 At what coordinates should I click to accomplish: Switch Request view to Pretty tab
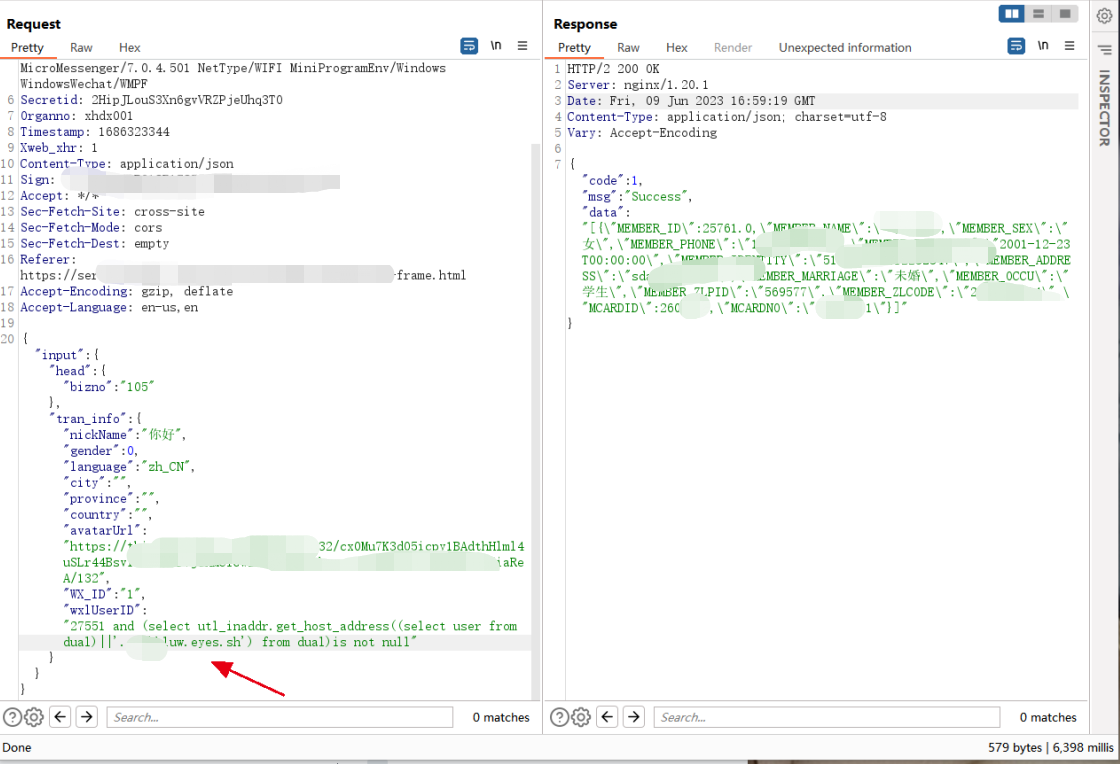click(x=27, y=47)
